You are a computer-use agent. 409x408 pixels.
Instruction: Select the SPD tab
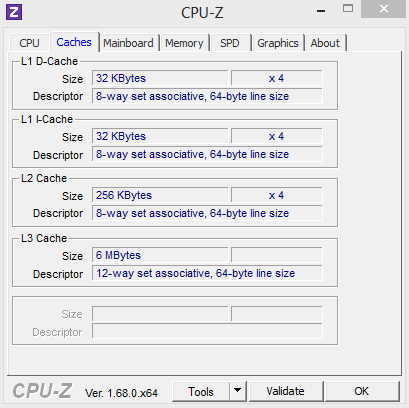(x=230, y=43)
